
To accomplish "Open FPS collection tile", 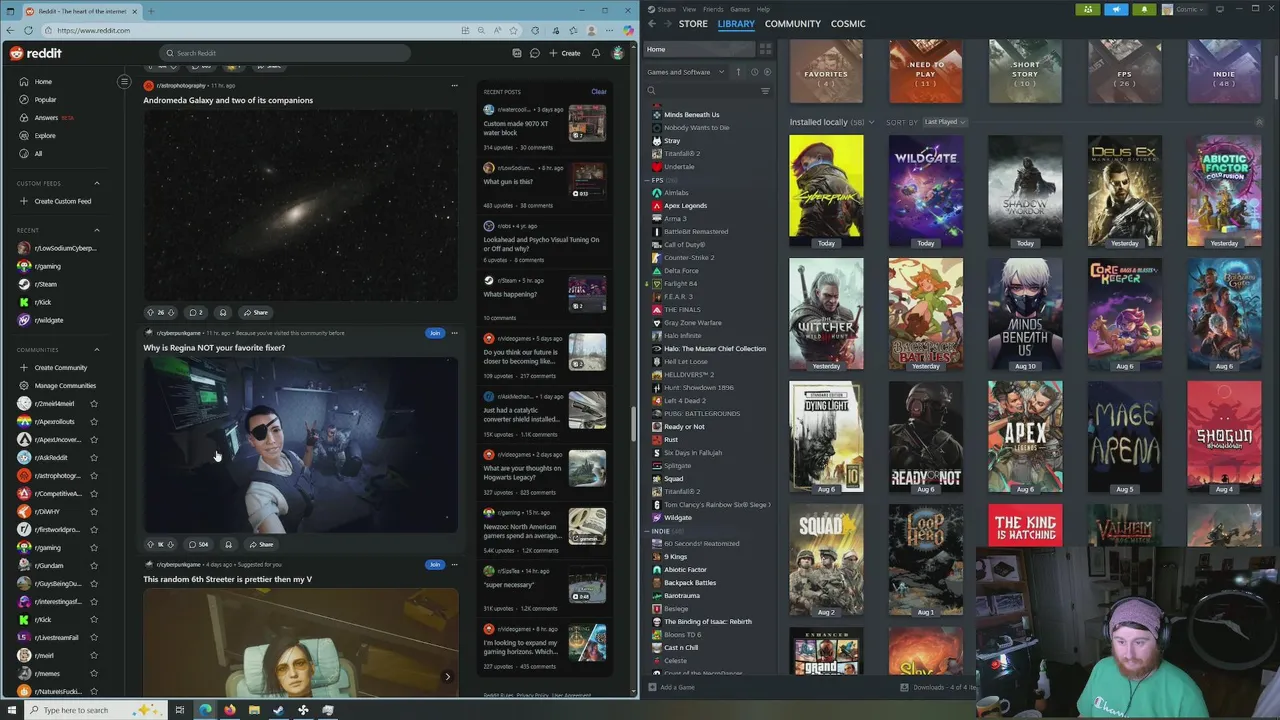I will point(1125,72).
